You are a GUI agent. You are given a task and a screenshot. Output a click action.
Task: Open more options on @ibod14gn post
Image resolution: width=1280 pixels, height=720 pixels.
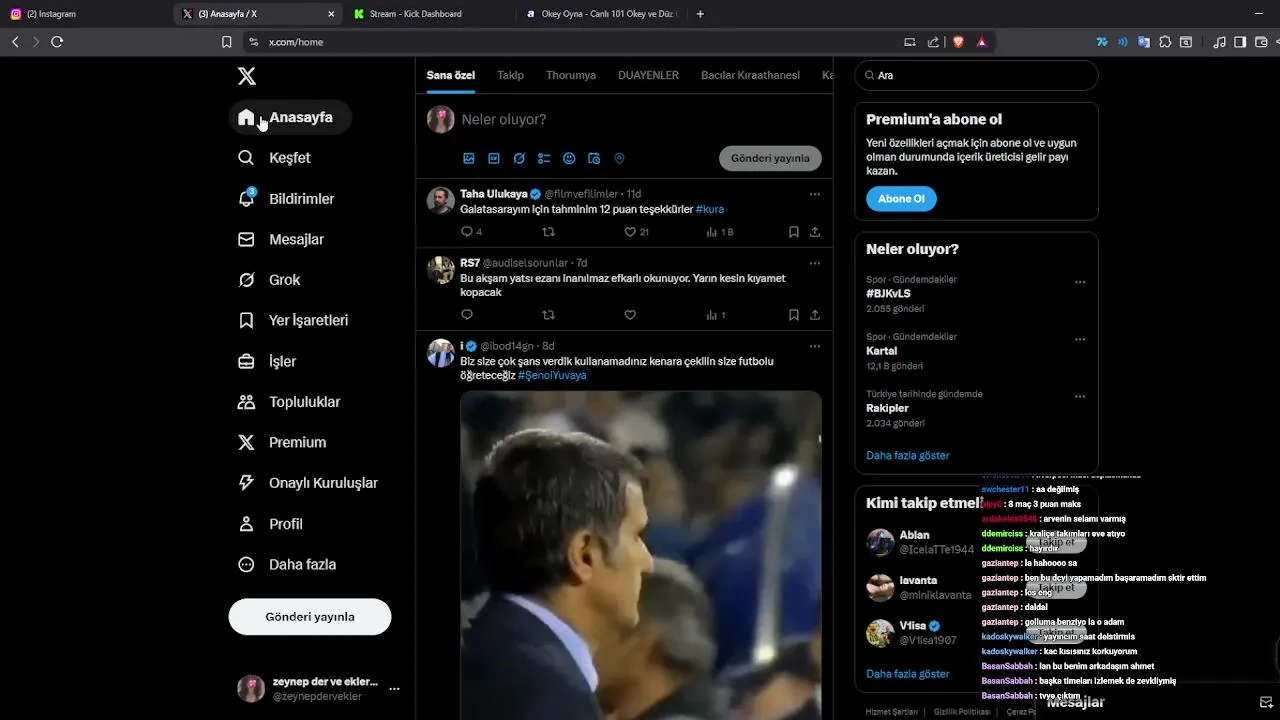(x=815, y=346)
